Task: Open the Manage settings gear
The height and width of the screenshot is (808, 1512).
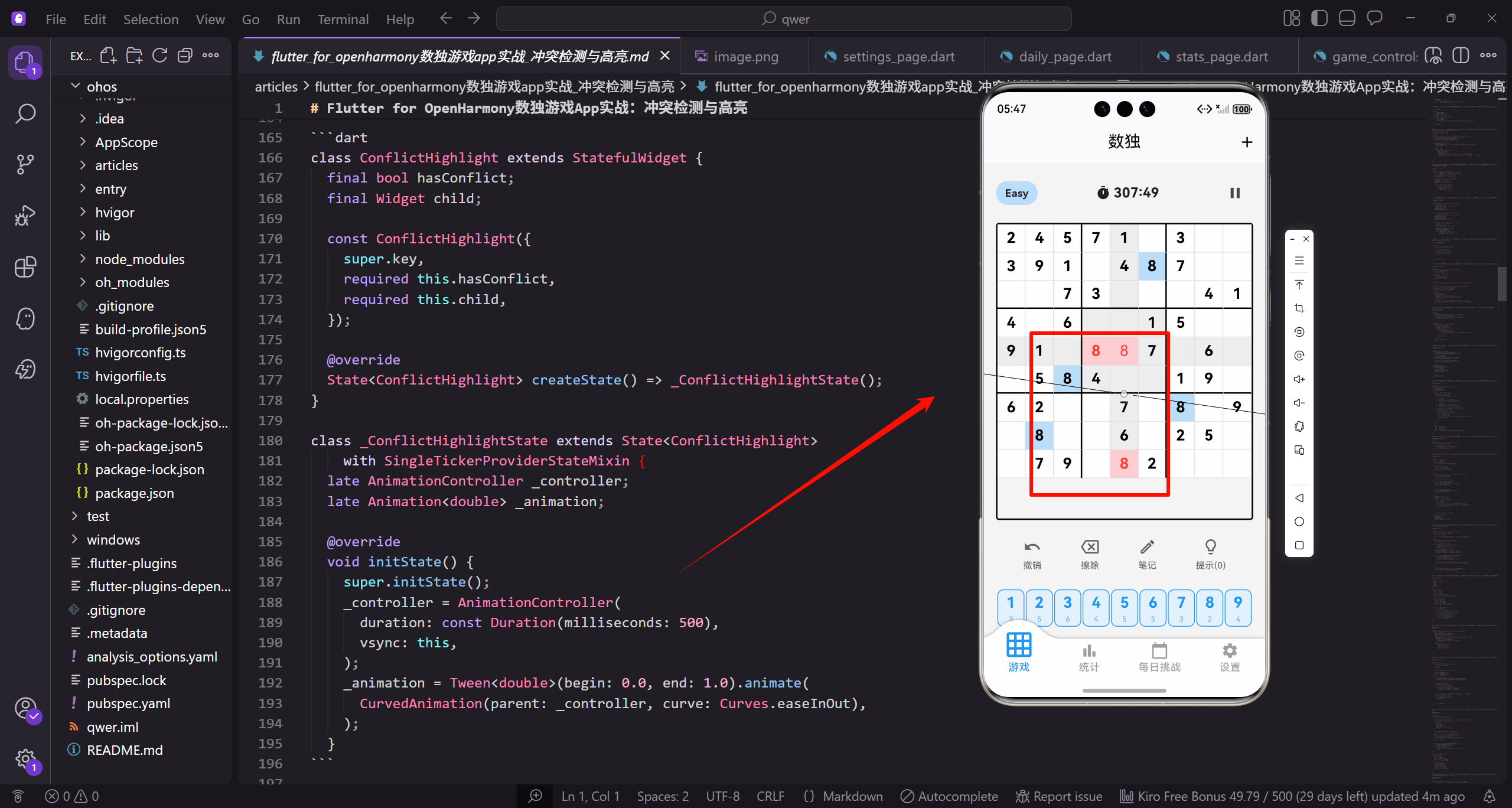Action: 26,759
